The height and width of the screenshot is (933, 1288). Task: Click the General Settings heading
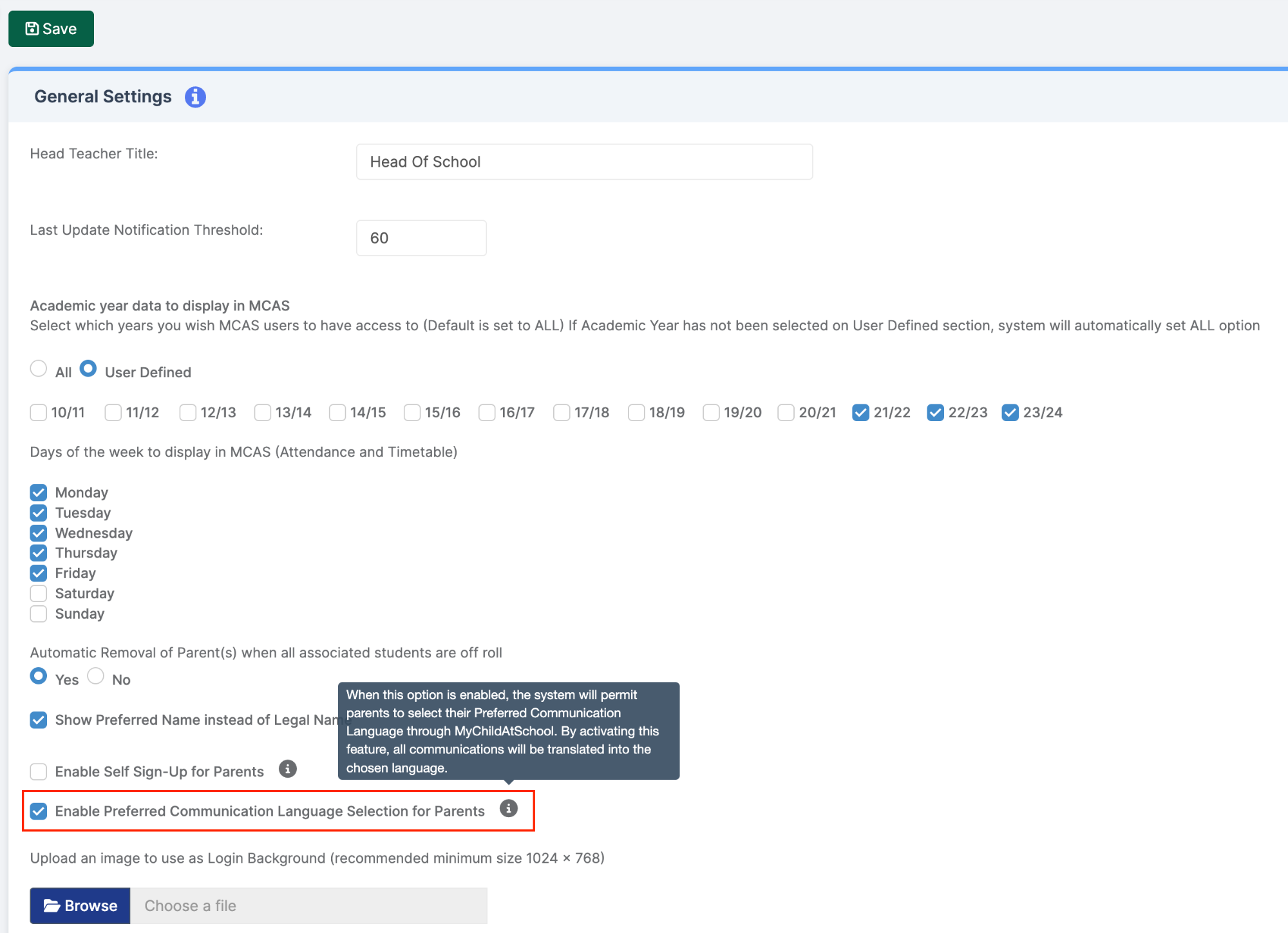click(x=103, y=97)
